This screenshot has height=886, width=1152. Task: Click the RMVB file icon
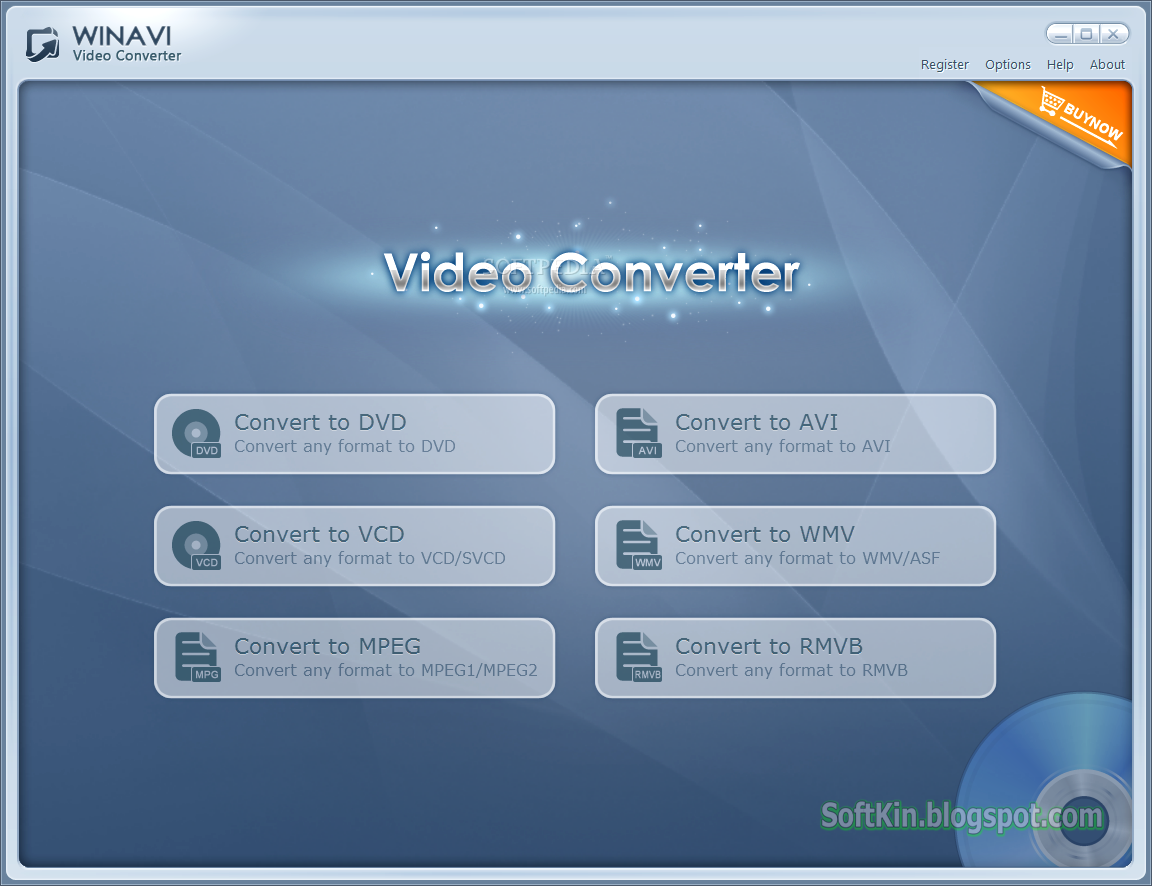tap(637, 657)
